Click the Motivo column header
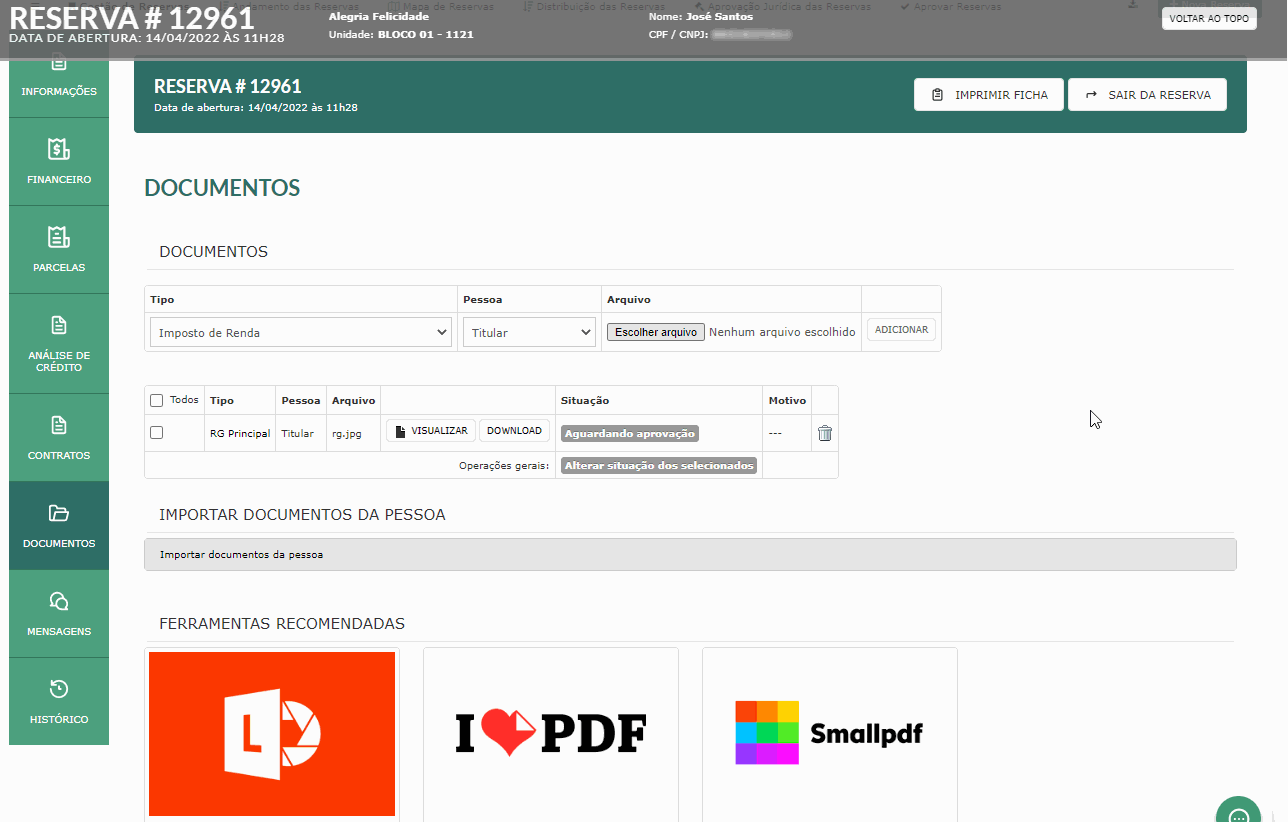1288x822 pixels. [x=787, y=401]
